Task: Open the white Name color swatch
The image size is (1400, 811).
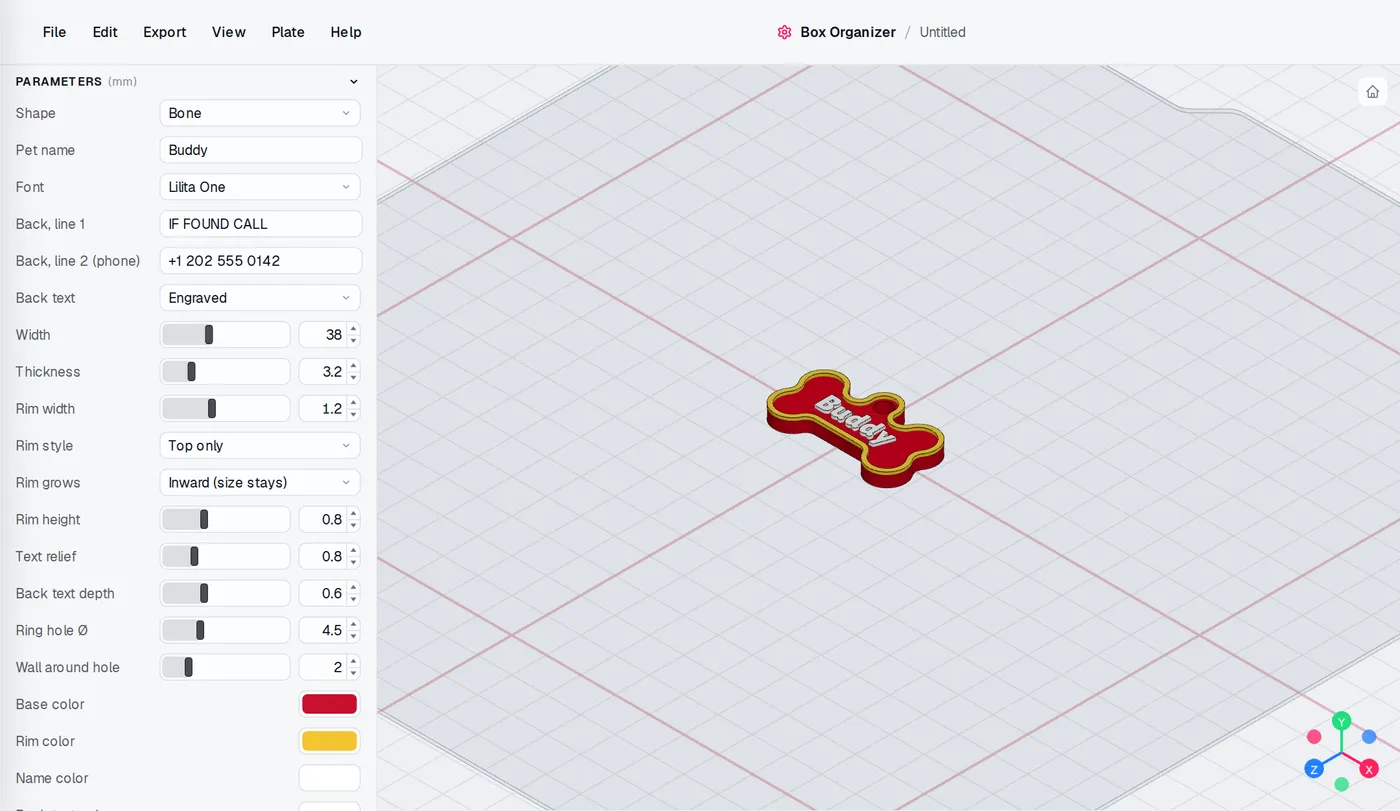Action: tap(329, 778)
